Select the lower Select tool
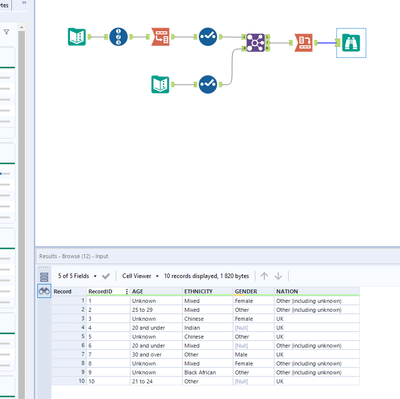Image resolution: width=400 pixels, height=399 pixels. [x=208, y=84]
